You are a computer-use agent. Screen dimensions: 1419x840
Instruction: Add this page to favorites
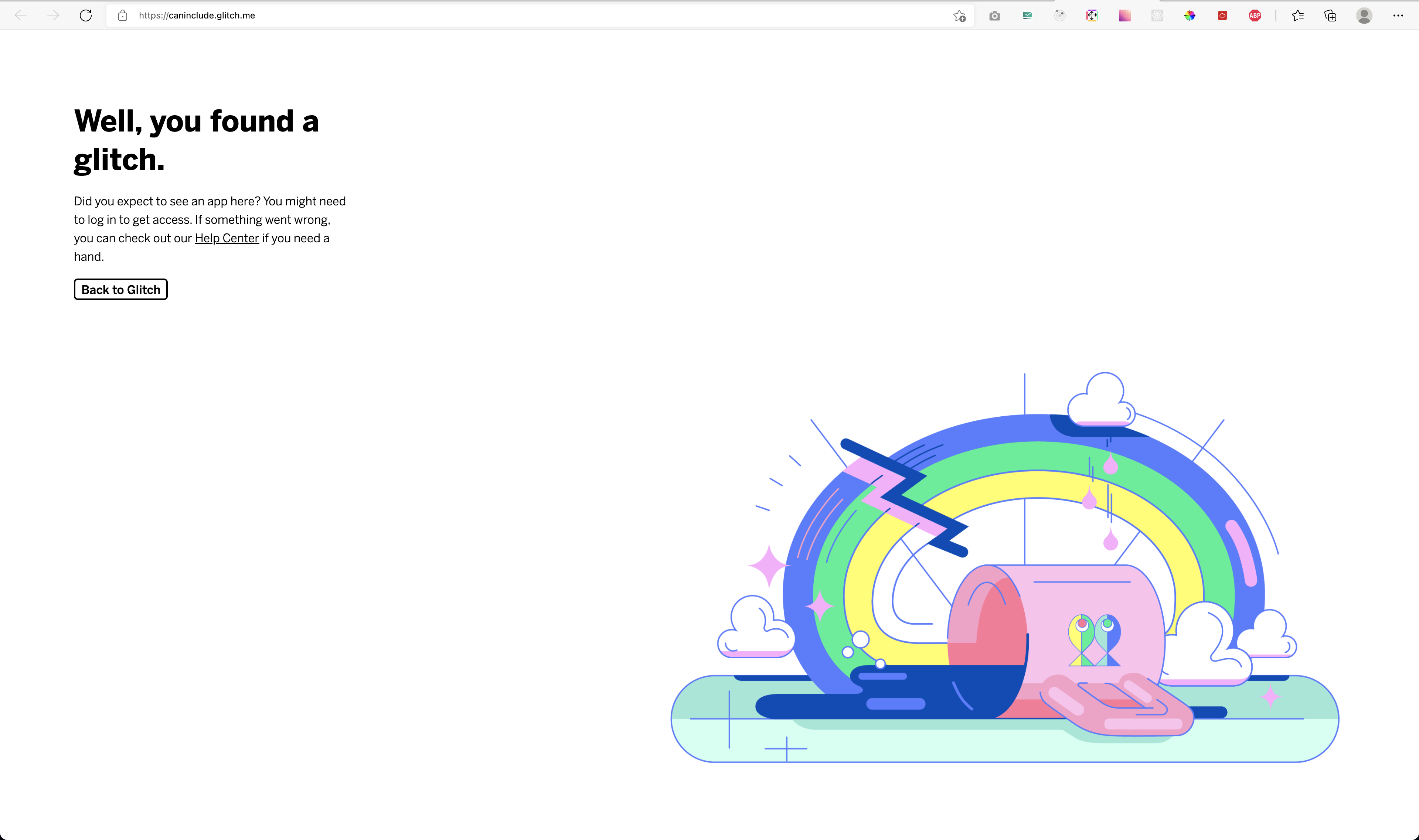coord(959,15)
